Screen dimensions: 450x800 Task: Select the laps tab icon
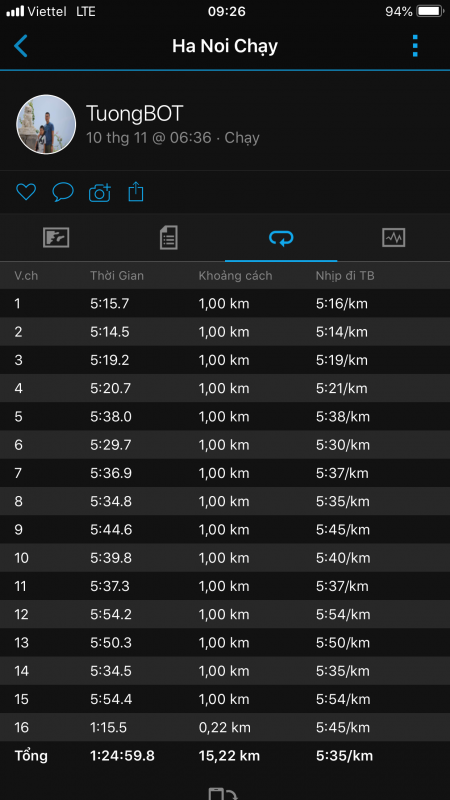tap(281, 238)
